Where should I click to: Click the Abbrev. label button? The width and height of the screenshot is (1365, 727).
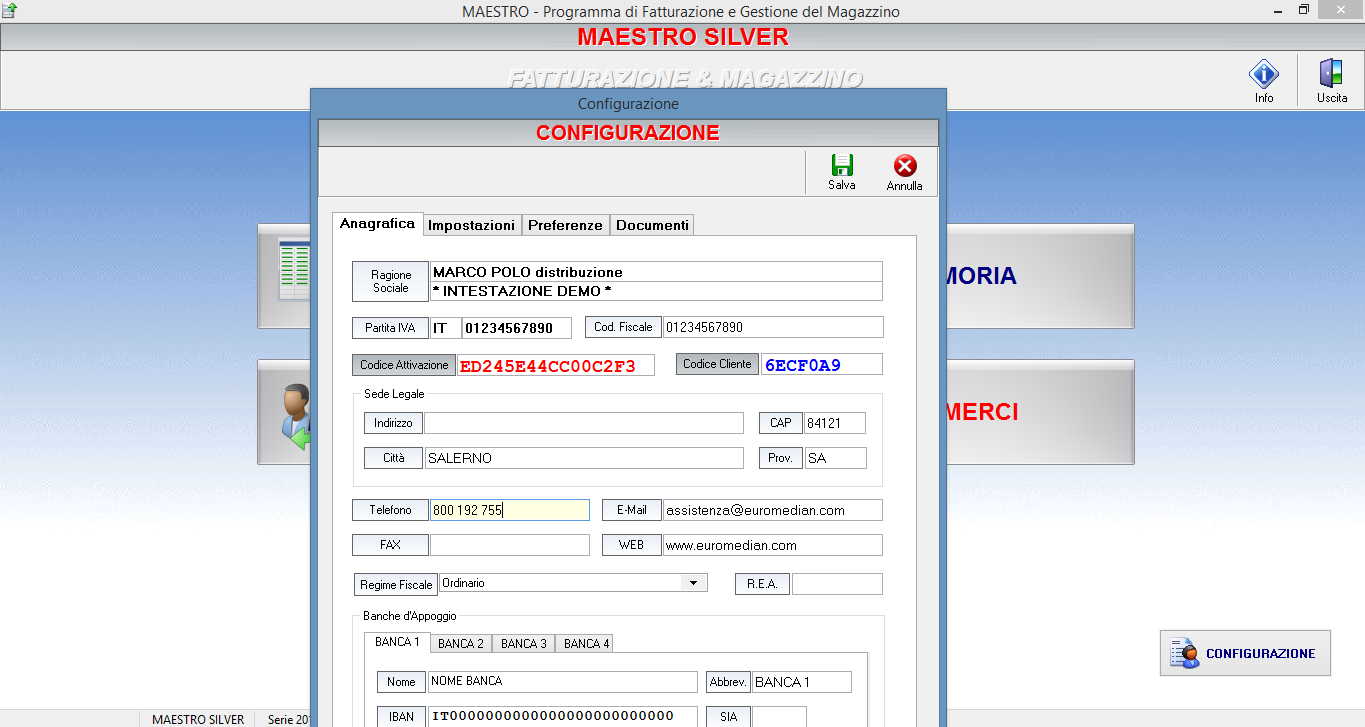point(728,682)
